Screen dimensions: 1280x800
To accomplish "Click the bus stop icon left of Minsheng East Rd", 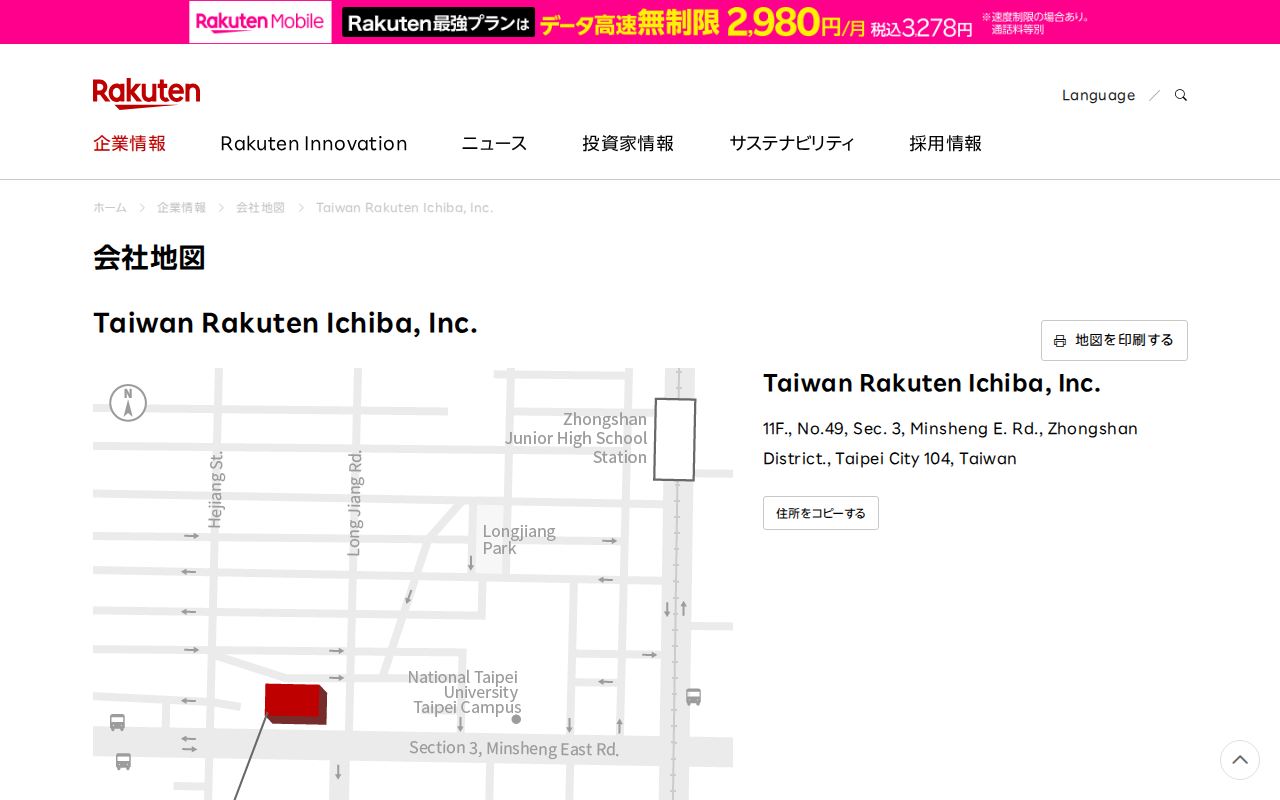I will tap(119, 721).
